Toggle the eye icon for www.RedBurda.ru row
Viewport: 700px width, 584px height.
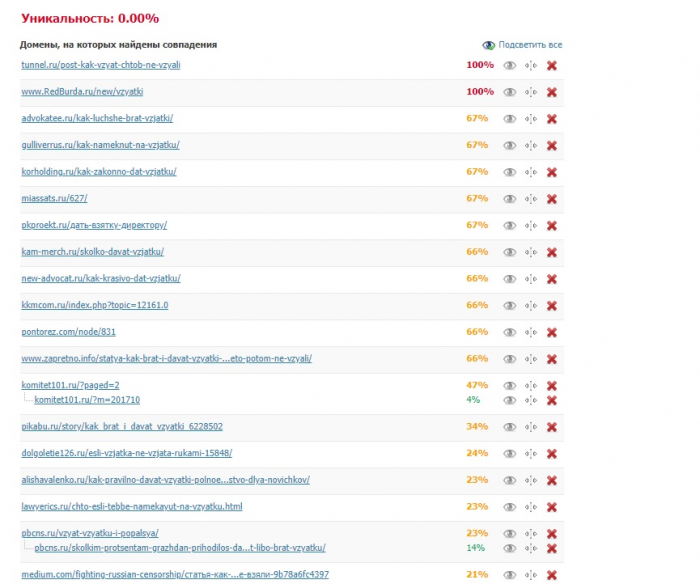509,92
